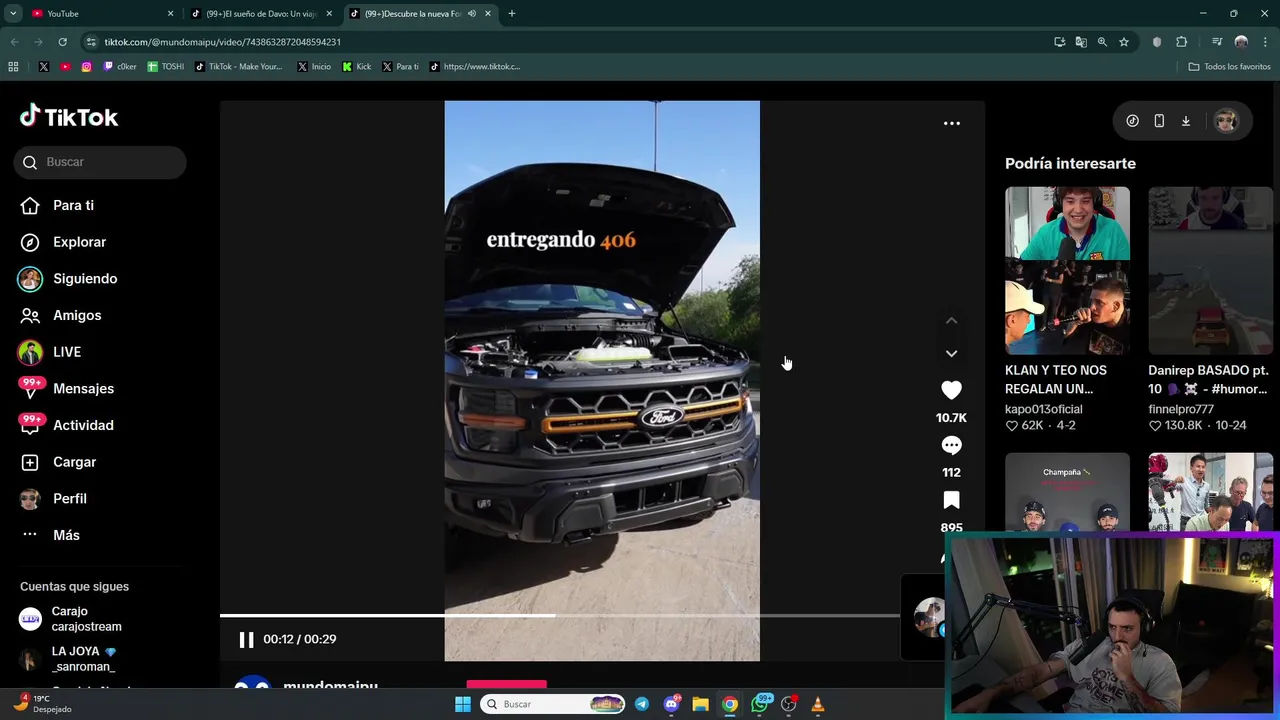Open VLC media player from taskbar
This screenshot has height=720, width=1280.
click(x=818, y=704)
